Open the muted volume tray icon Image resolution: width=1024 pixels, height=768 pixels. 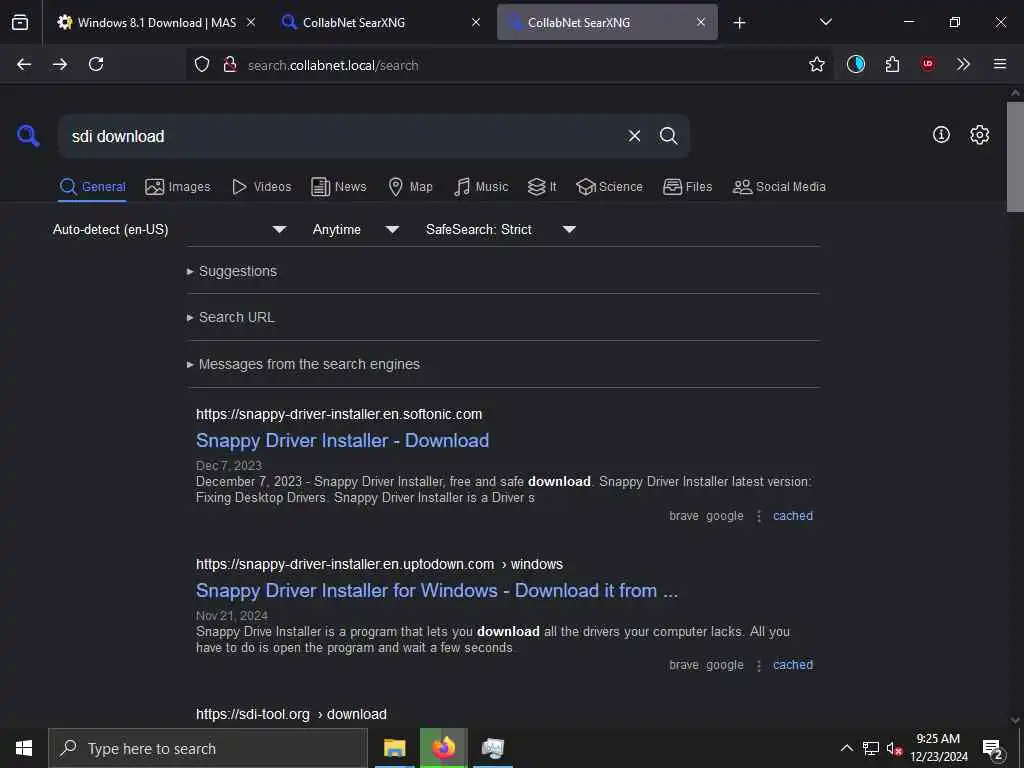894,748
